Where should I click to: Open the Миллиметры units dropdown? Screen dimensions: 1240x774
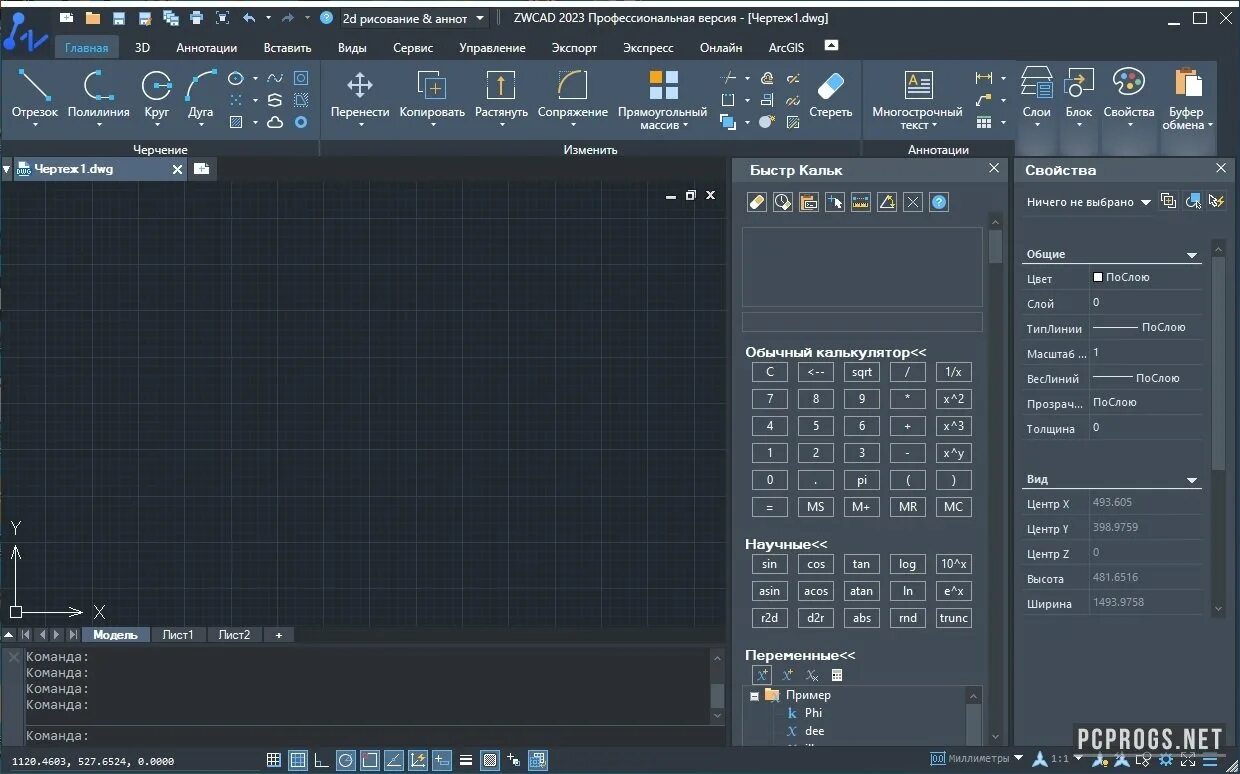tap(976, 758)
